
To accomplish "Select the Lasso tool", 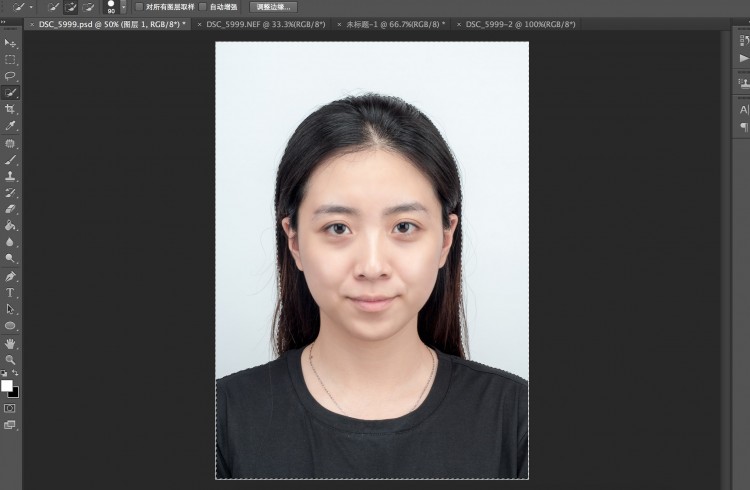I will [x=10, y=76].
